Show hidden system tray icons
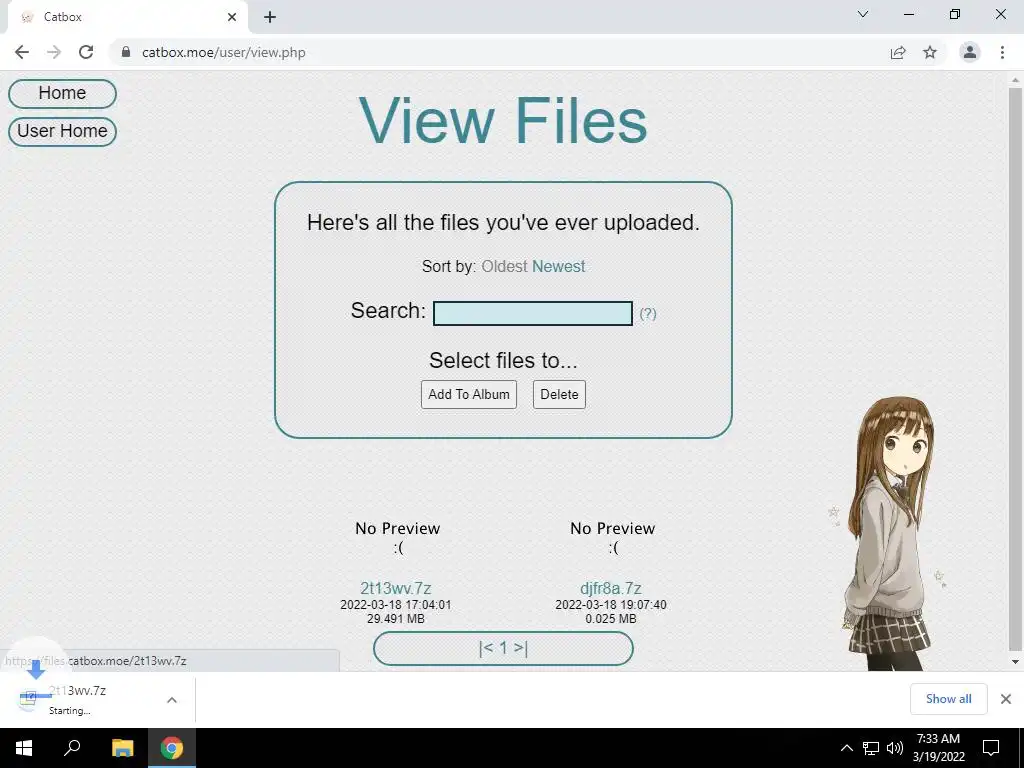Image resolution: width=1024 pixels, height=768 pixels. (846, 748)
